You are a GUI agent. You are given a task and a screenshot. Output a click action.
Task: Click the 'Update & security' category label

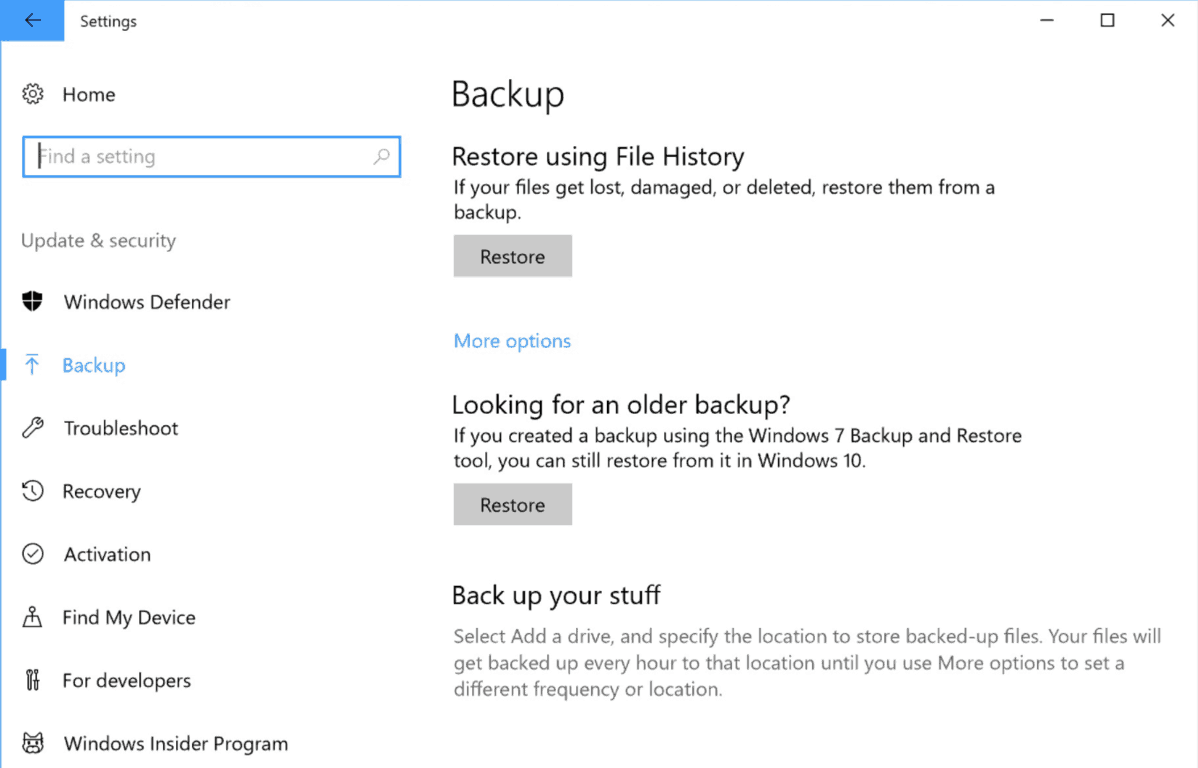pos(99,241)
